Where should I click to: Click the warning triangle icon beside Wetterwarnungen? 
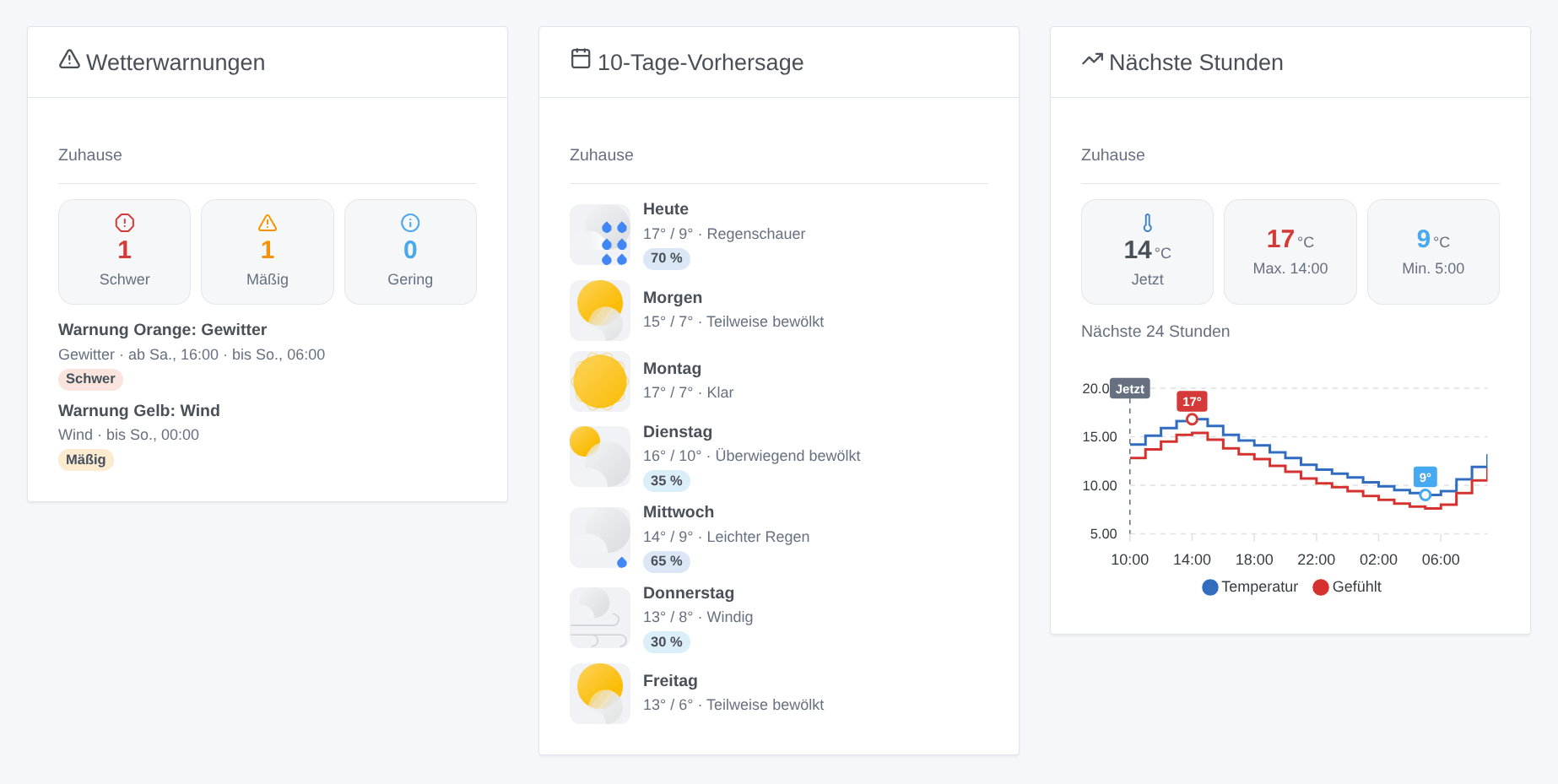(69, 59)
